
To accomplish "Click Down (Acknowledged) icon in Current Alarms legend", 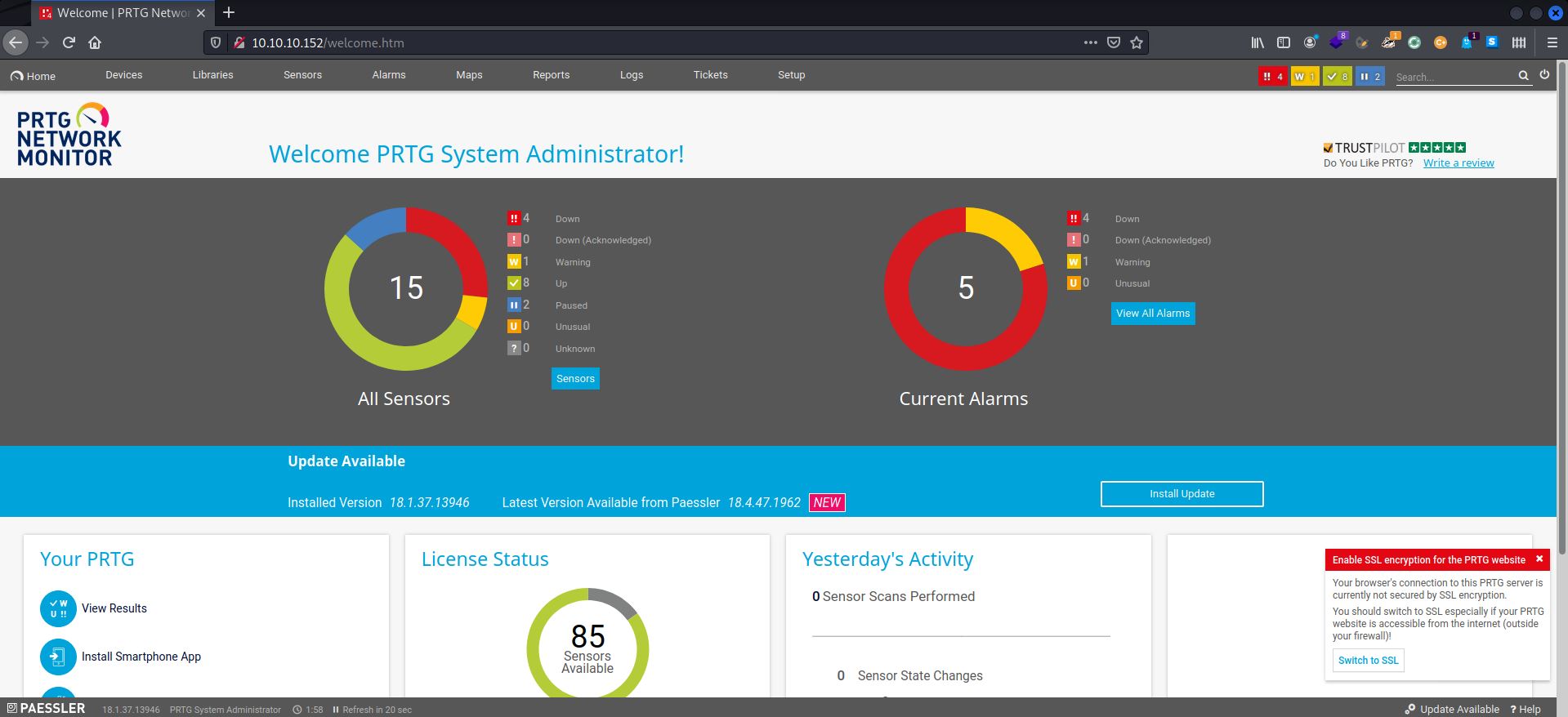I will (1074, 239).
